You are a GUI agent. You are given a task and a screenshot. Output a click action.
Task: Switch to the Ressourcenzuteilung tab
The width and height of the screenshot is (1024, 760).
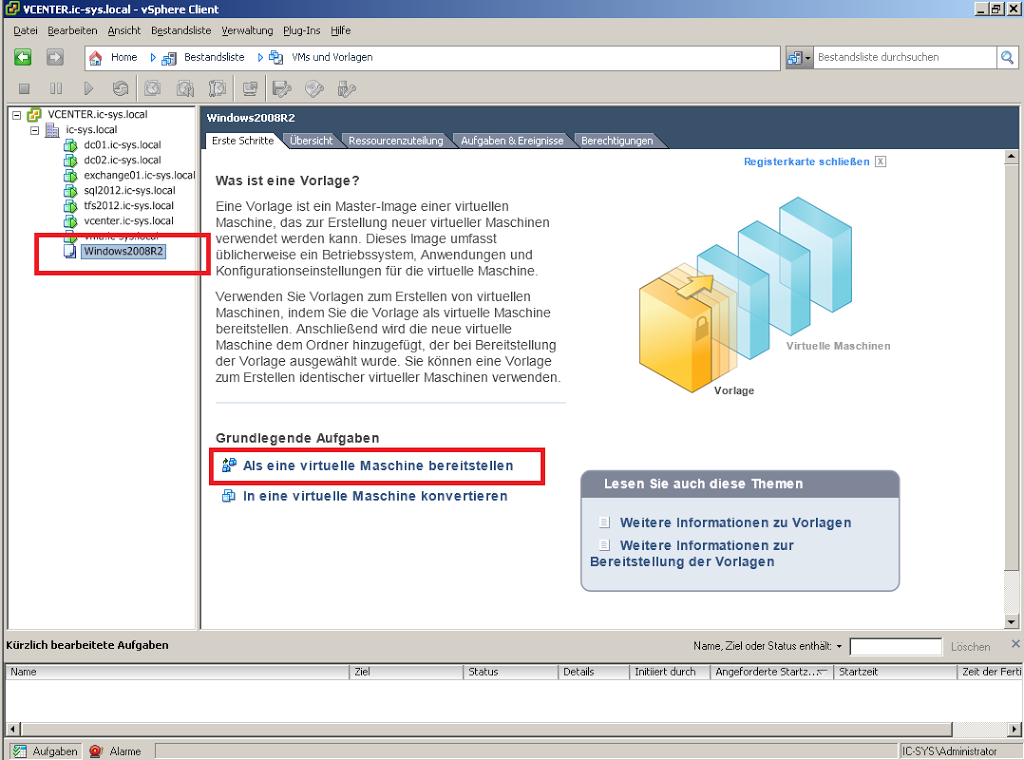(x=395, y=141)
